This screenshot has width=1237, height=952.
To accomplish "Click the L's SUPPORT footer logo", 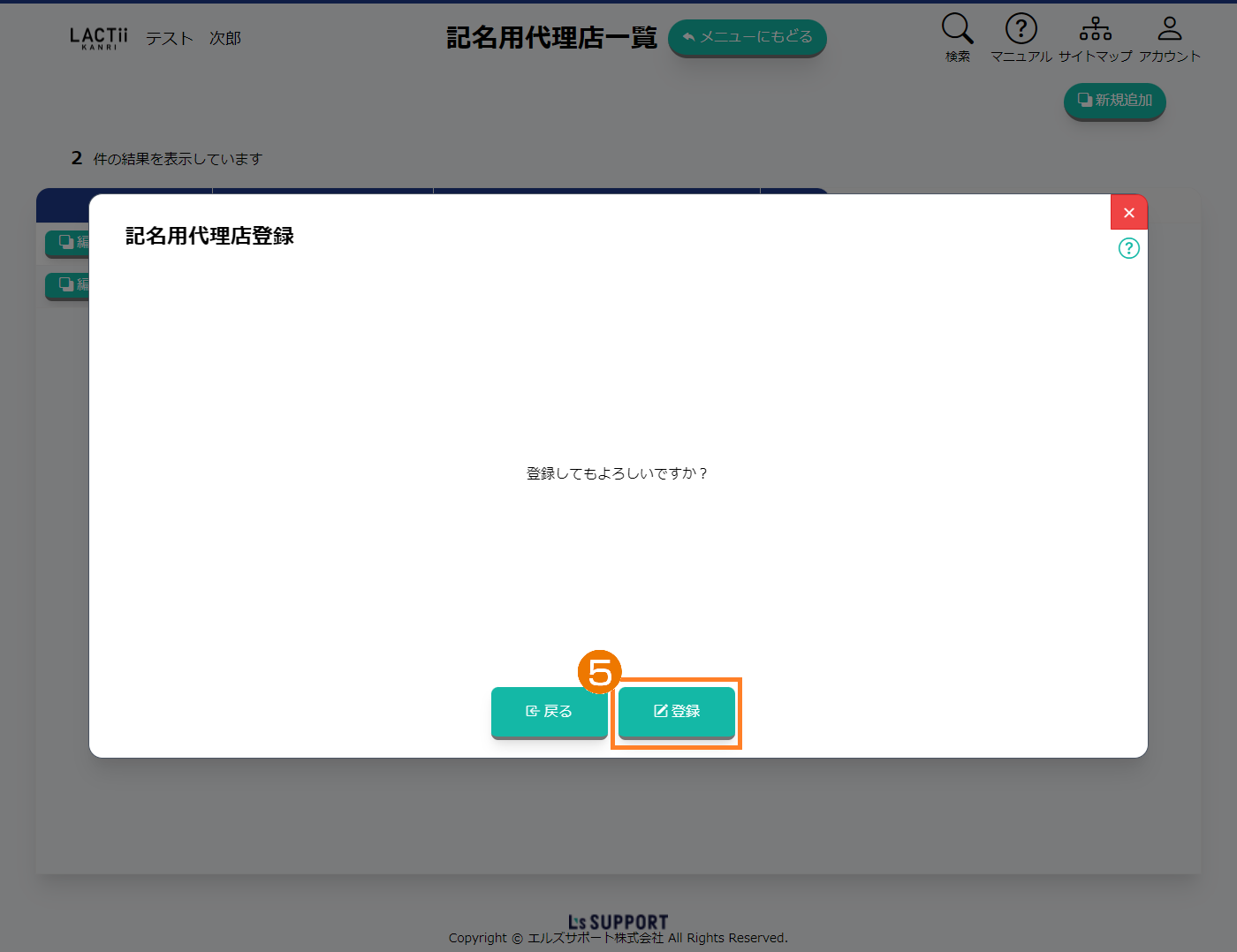I will click(x=618, y=922).
